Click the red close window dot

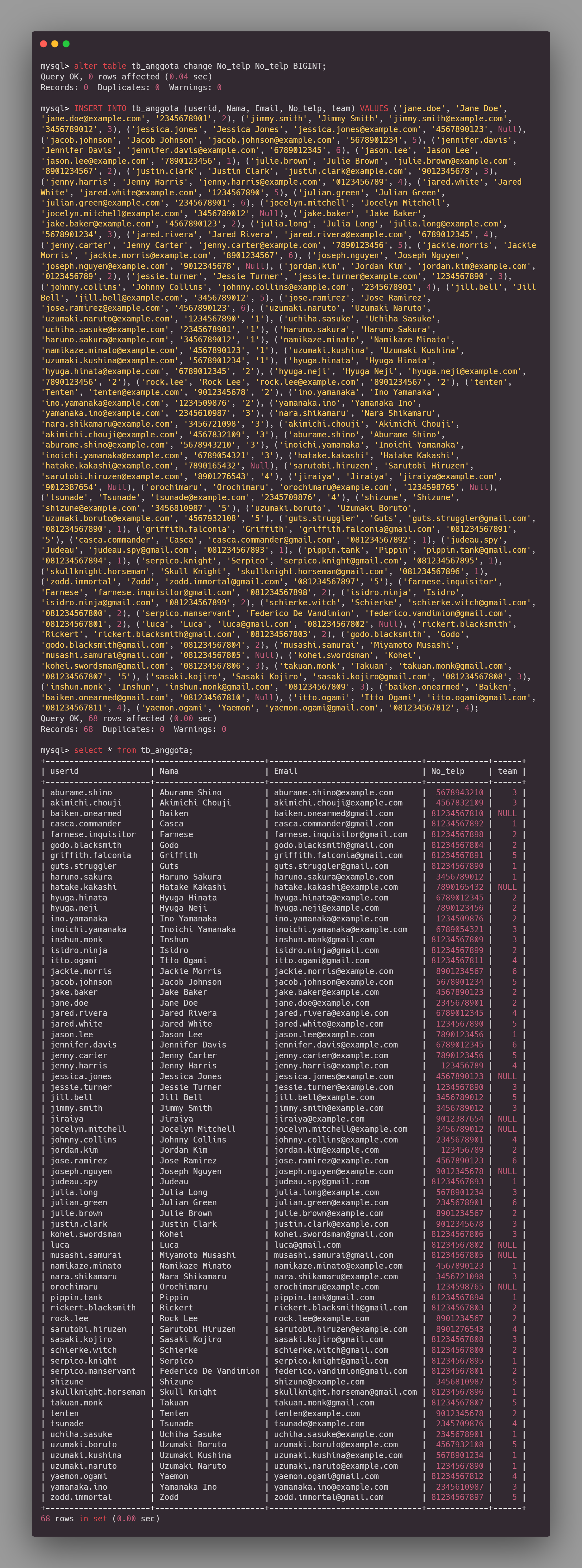(43, 44)
